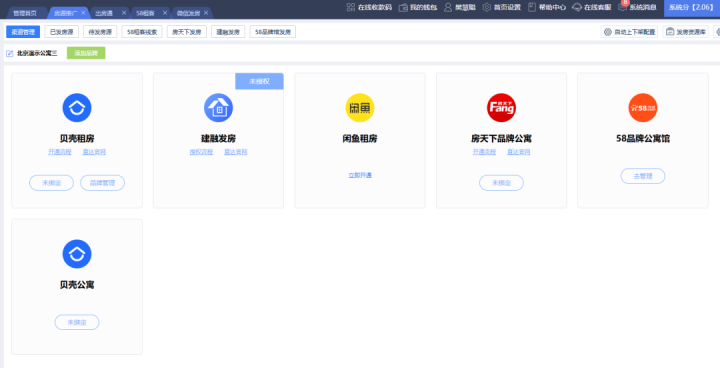The image size is (720, 368).
Task: Click the user profile avatar icon
Action: point(448,7)
